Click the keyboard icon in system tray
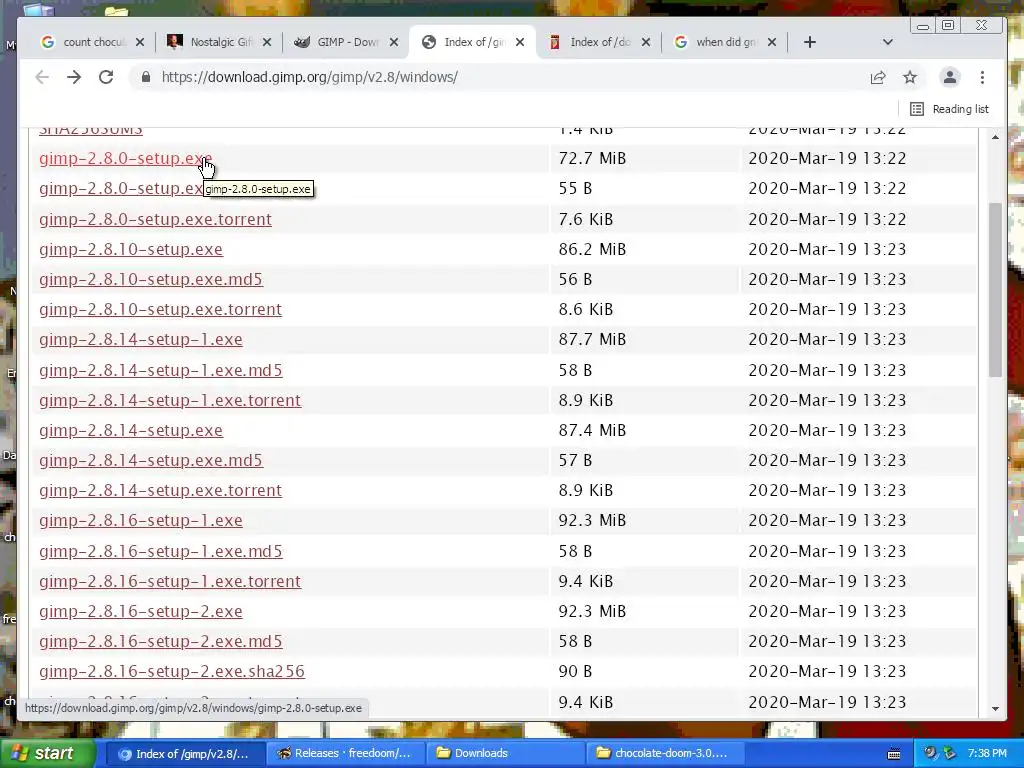This screenshot has height=768, width=1024. pos(894,754)
